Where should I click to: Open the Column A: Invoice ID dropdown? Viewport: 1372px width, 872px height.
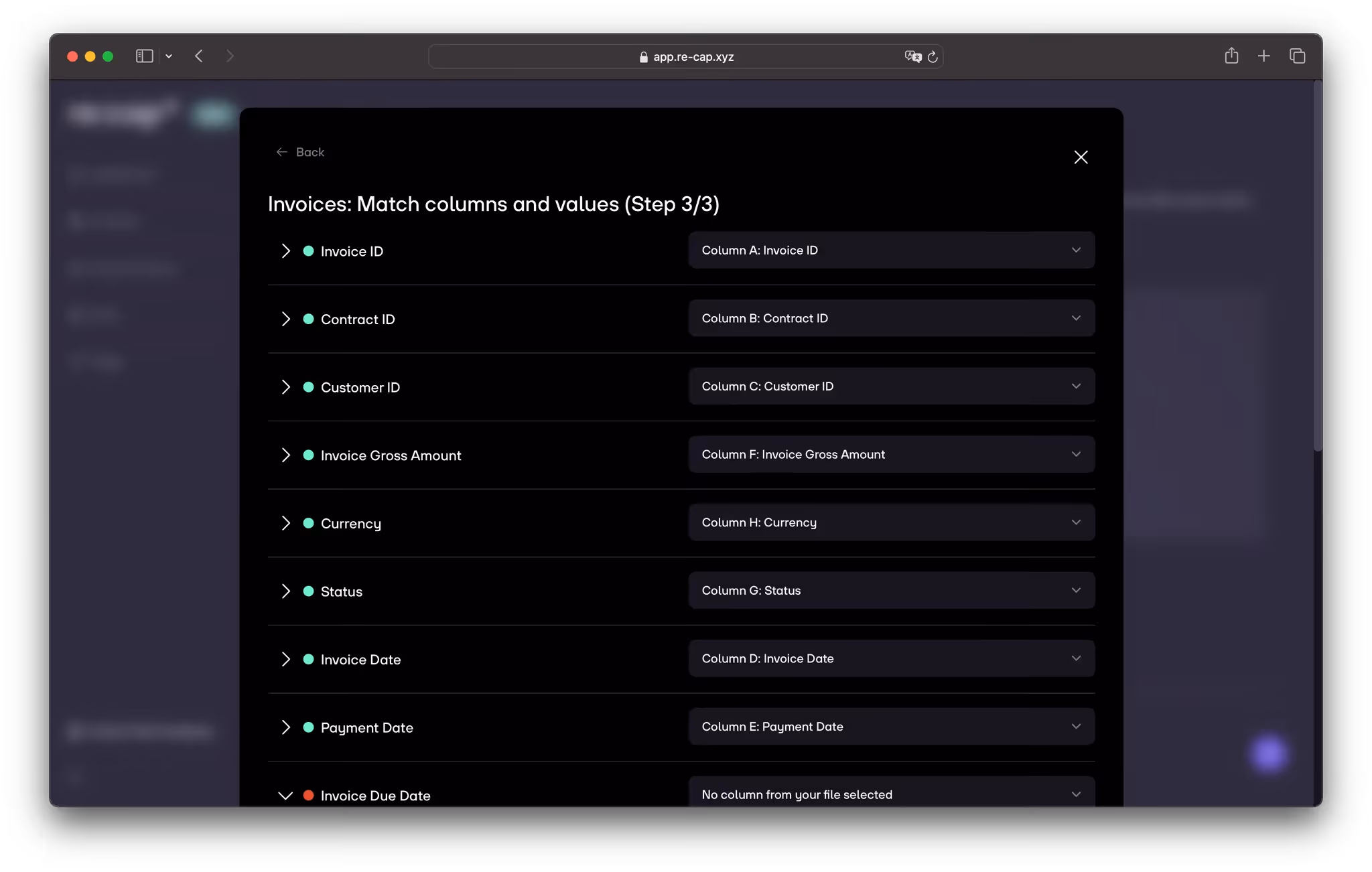click(891, 250)
